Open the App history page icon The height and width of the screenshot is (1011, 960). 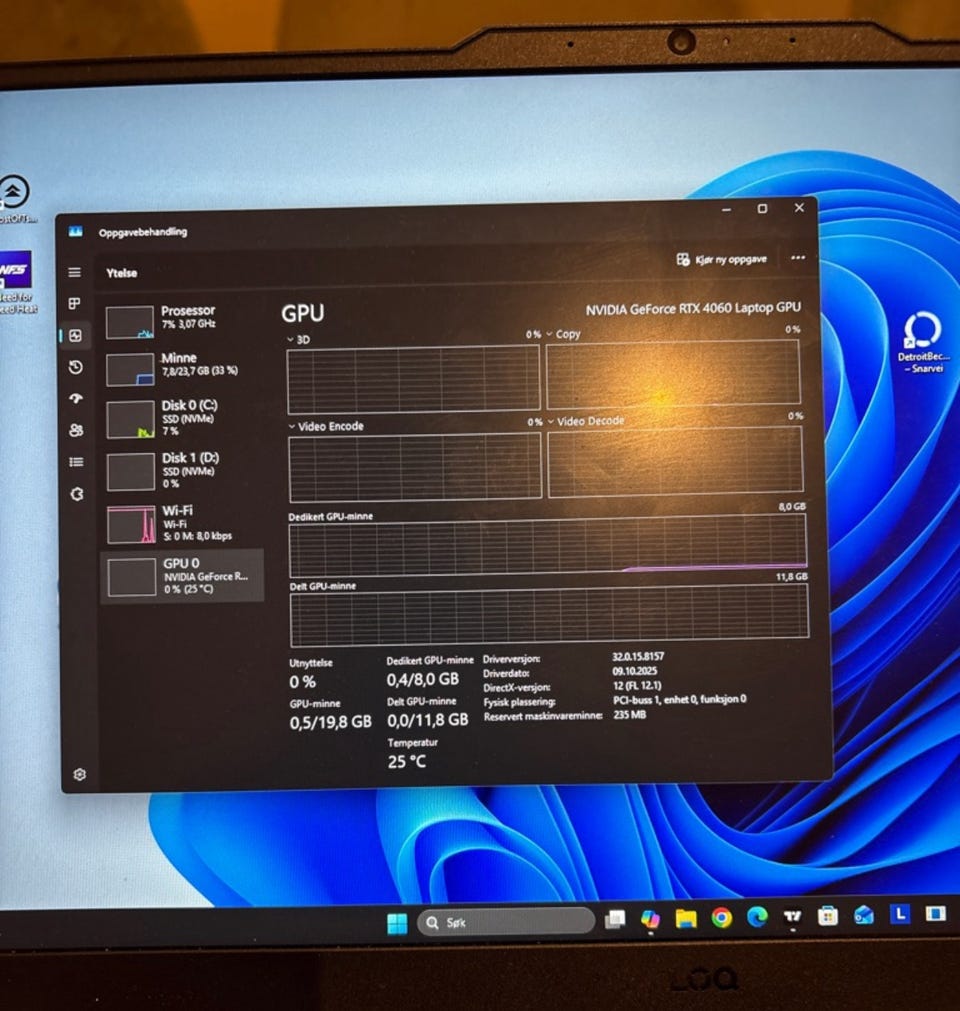tap(75, 367)
